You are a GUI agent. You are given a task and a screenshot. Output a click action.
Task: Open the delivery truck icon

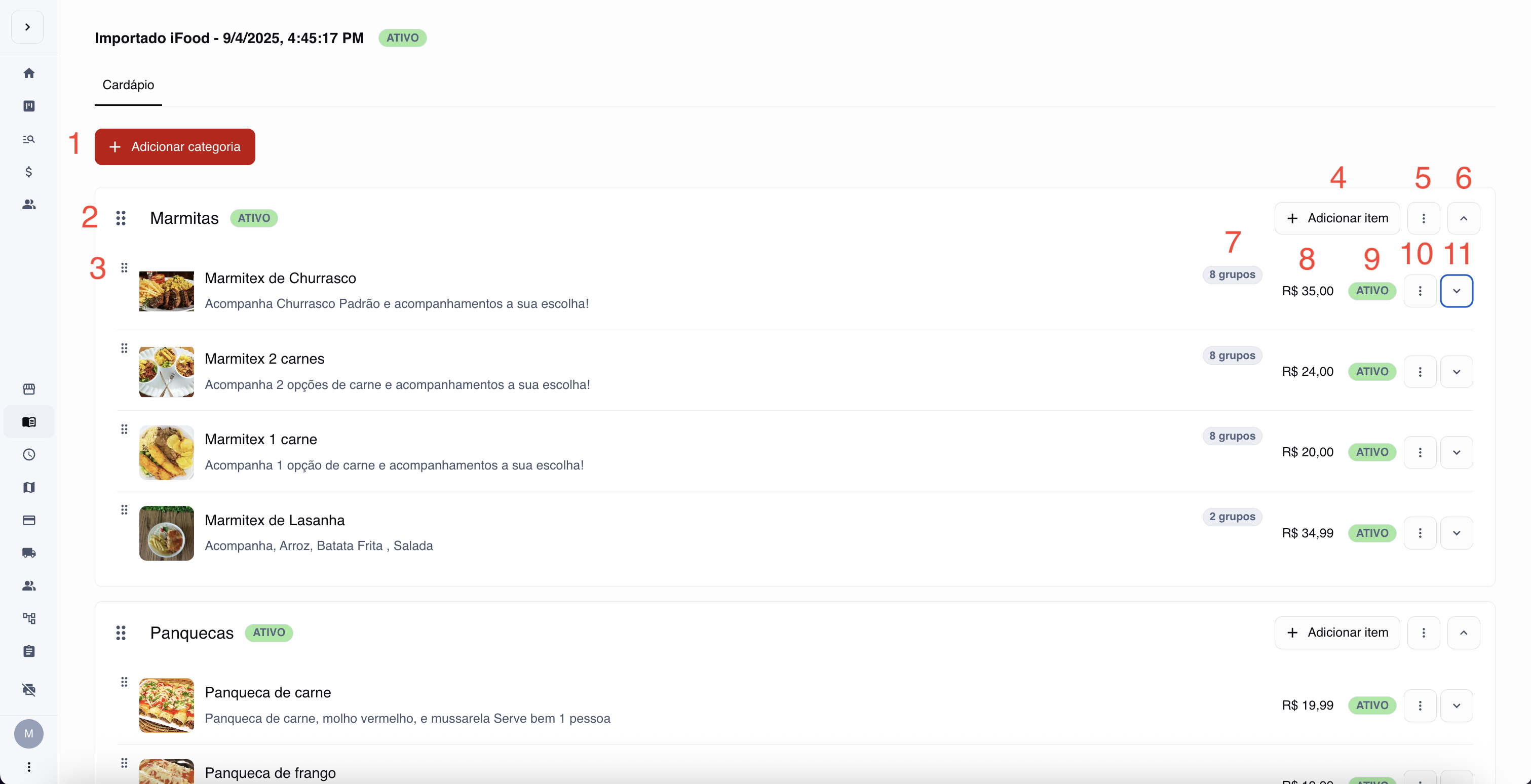point(28,553)
